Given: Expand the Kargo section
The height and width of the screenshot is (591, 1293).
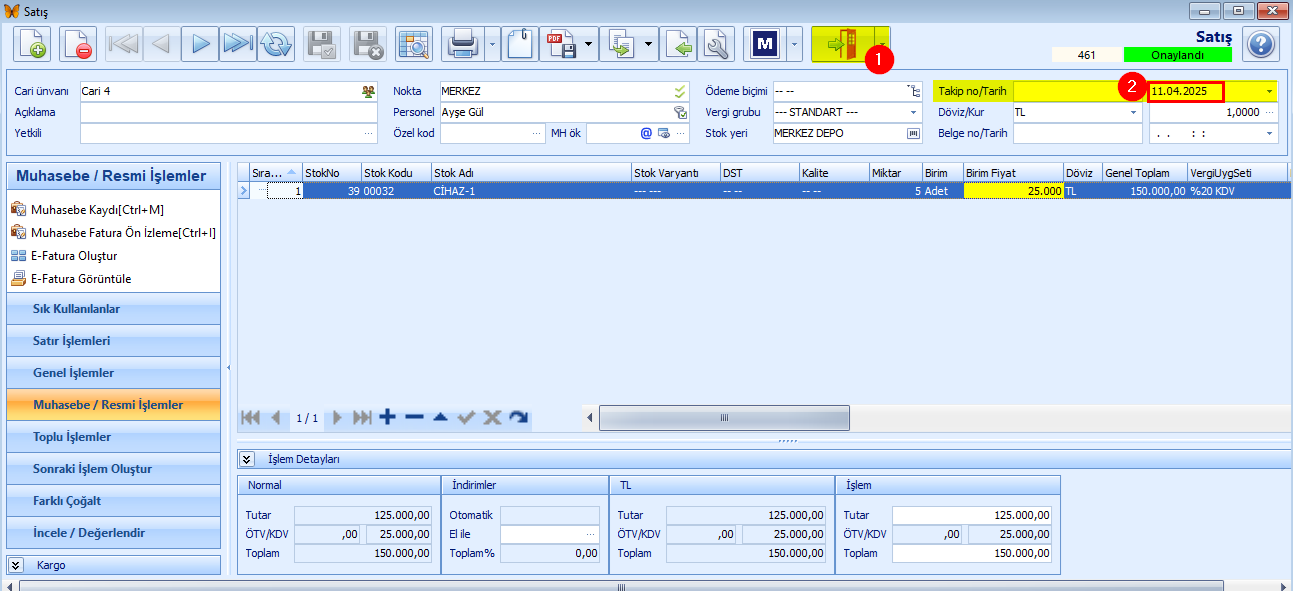Looking at the screenshot, I should point(15,565).
